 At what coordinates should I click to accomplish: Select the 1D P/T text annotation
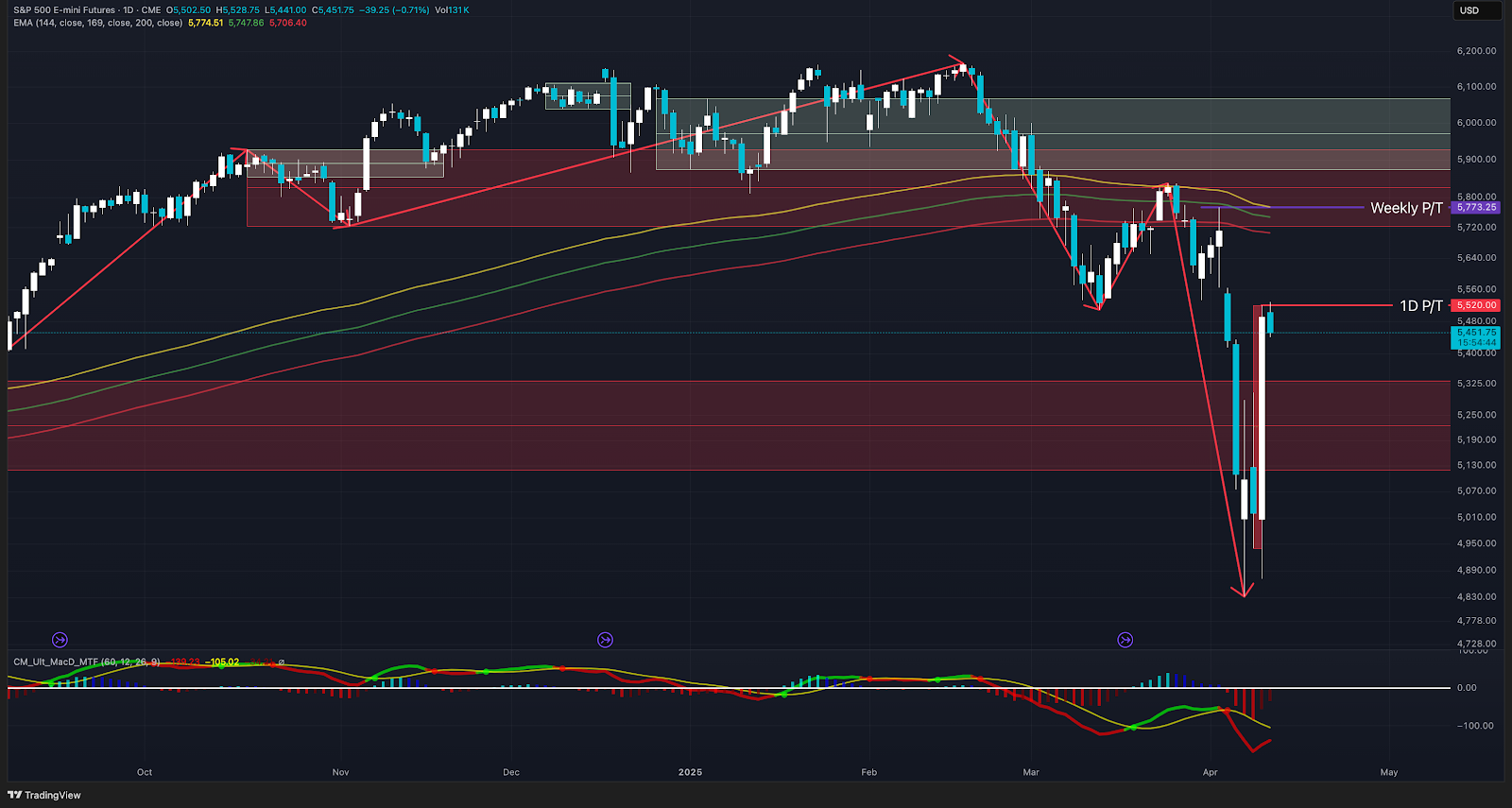(1420, 305)
